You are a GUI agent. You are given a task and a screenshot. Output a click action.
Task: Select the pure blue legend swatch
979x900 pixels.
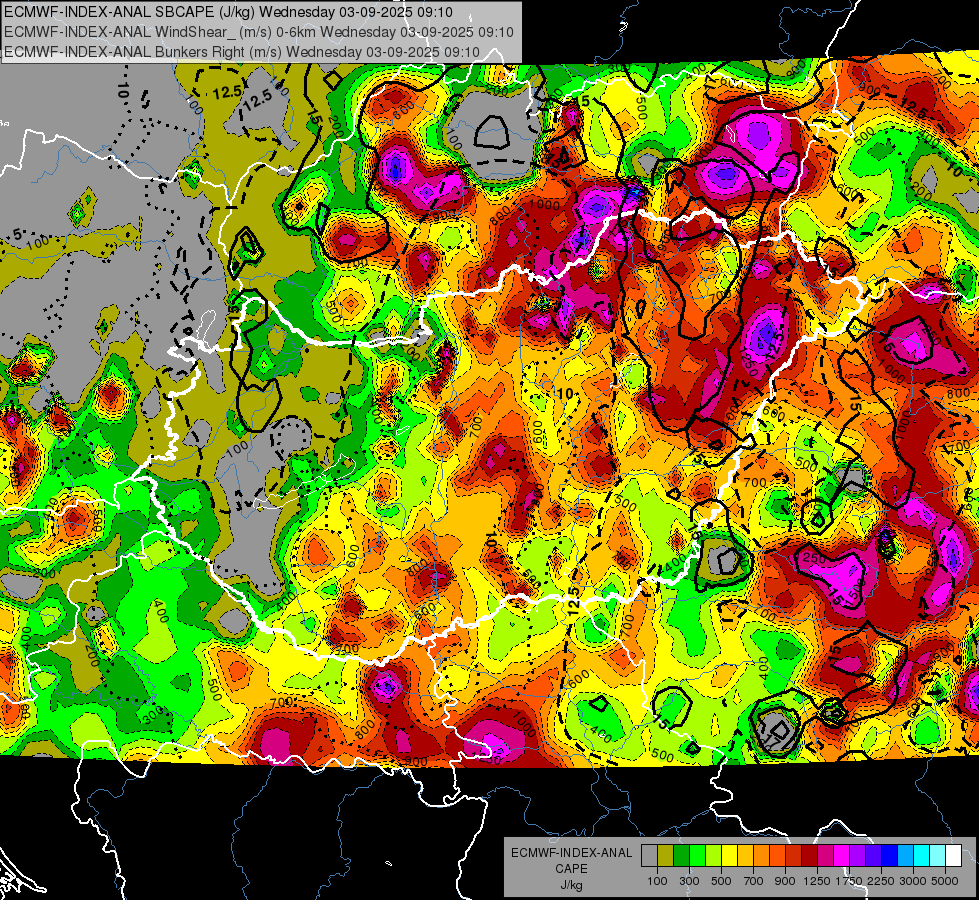click(x=890, y=856)
